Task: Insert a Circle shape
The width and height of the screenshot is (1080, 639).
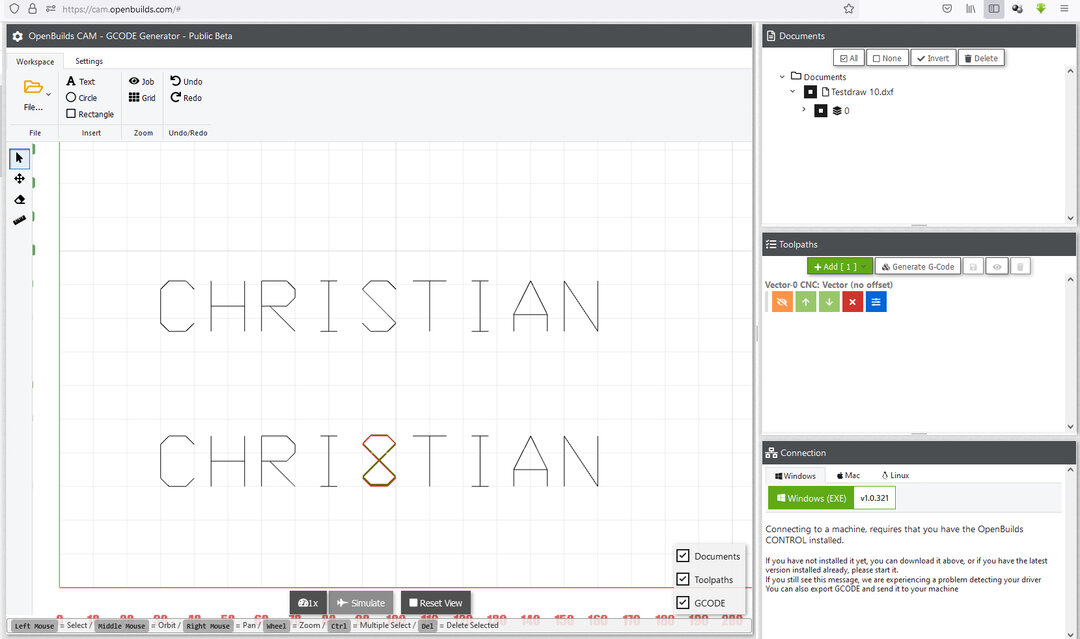Action: click(x=81, y=98)
